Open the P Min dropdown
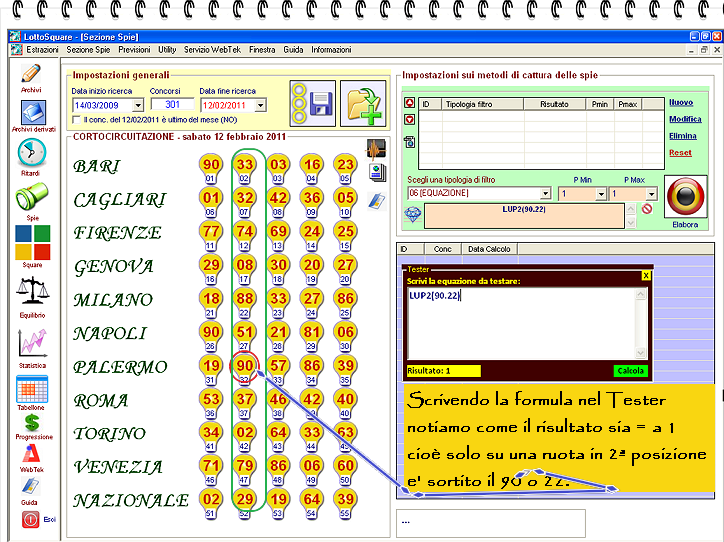Screen dimensions: 724x542 pyautogui.click(x=601, y=194)
